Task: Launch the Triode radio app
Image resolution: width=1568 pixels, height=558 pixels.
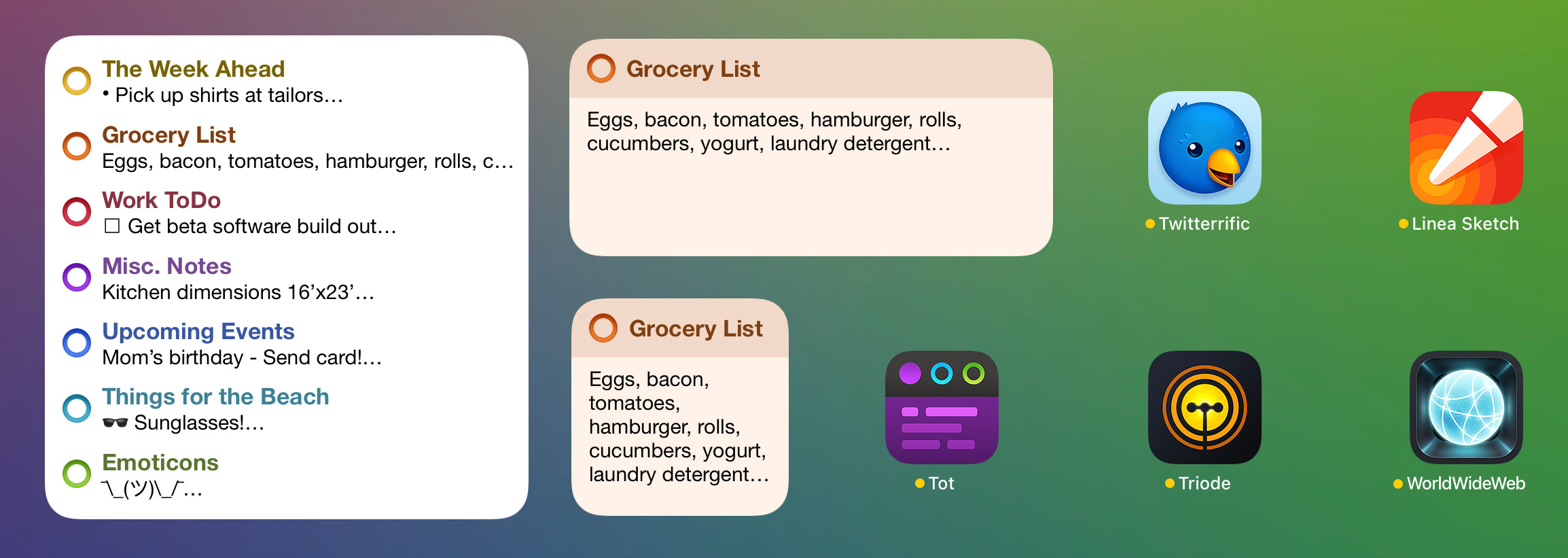Action: tap(1204, 407)
